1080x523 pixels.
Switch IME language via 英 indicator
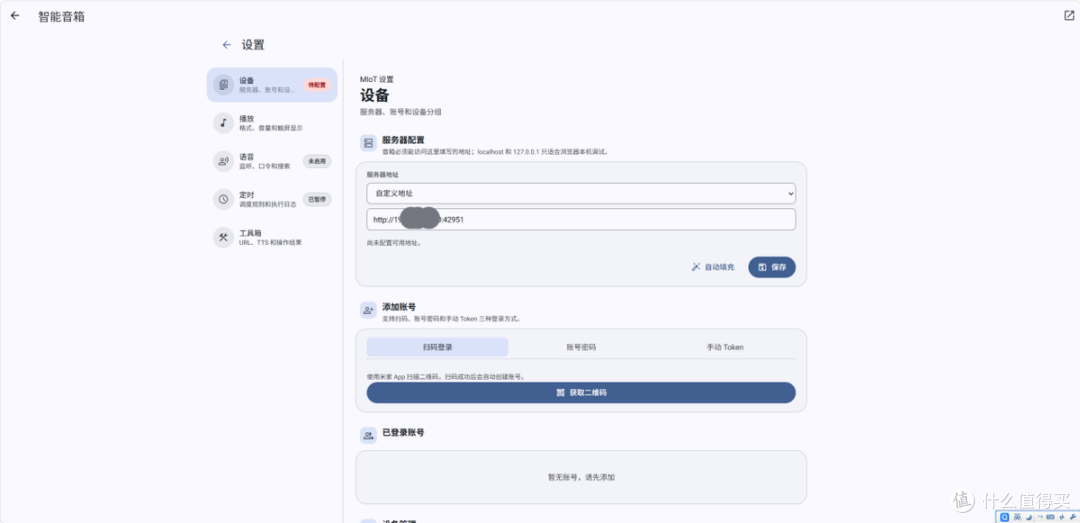(x=1017, y=517)
